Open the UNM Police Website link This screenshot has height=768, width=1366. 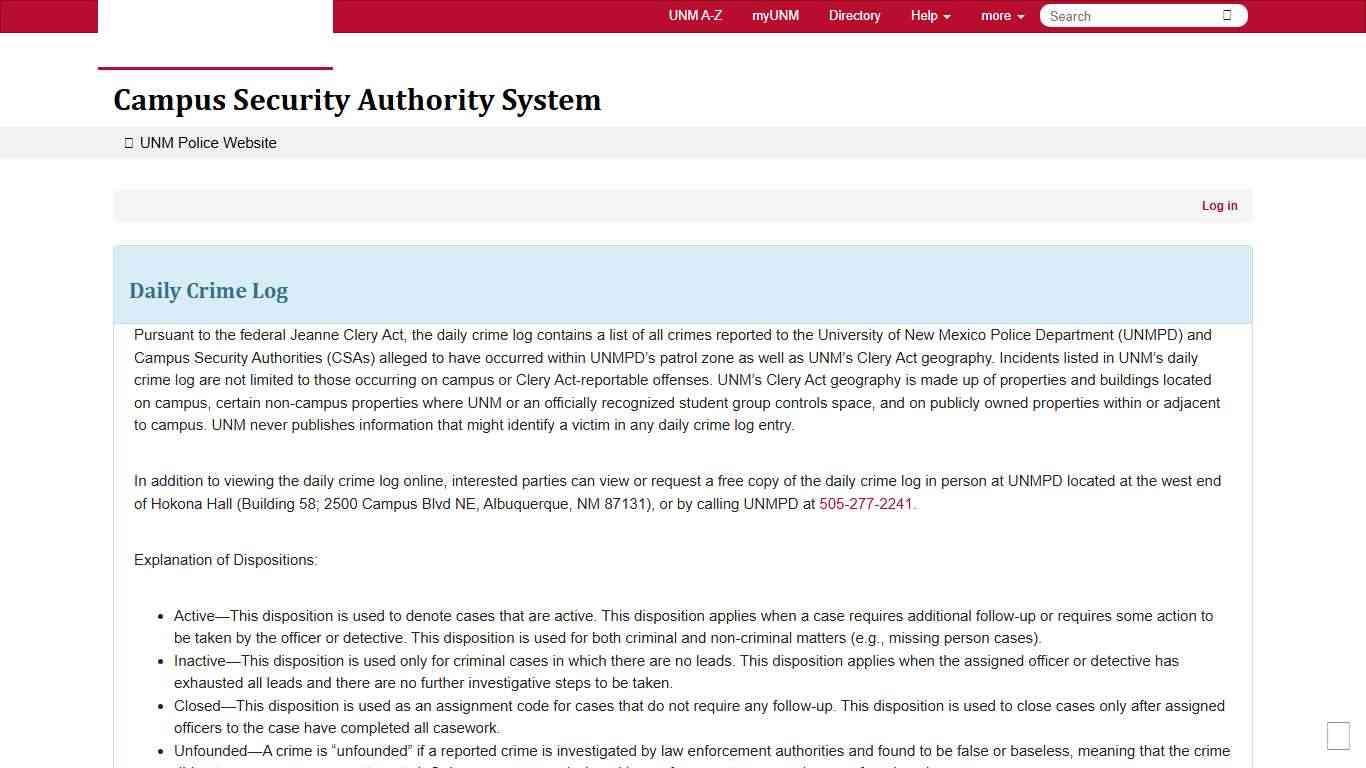click(207, 142)
